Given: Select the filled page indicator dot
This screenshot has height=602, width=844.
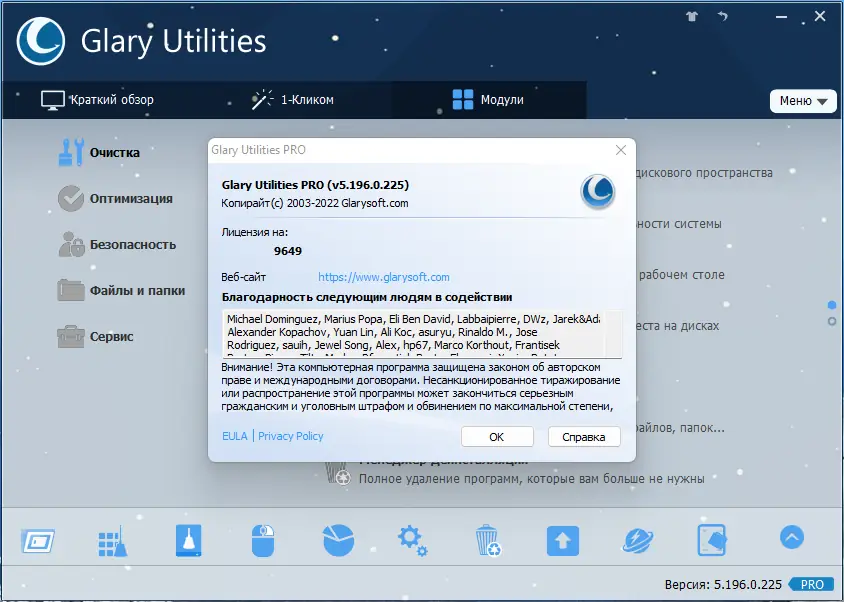Looking at the screenshot, I should click(x=832, y=305).
